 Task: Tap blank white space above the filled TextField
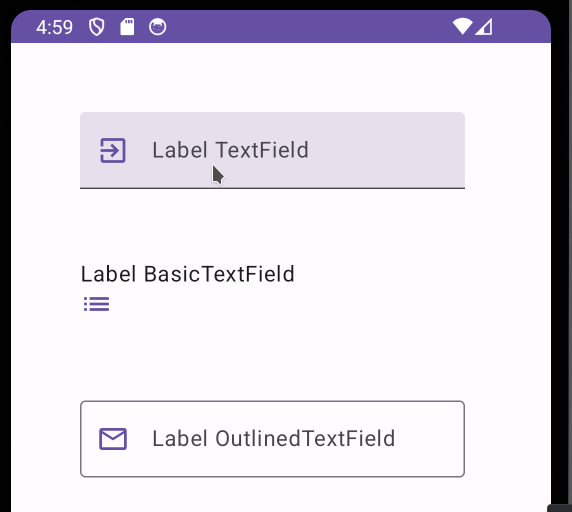(x=272, y=78)
